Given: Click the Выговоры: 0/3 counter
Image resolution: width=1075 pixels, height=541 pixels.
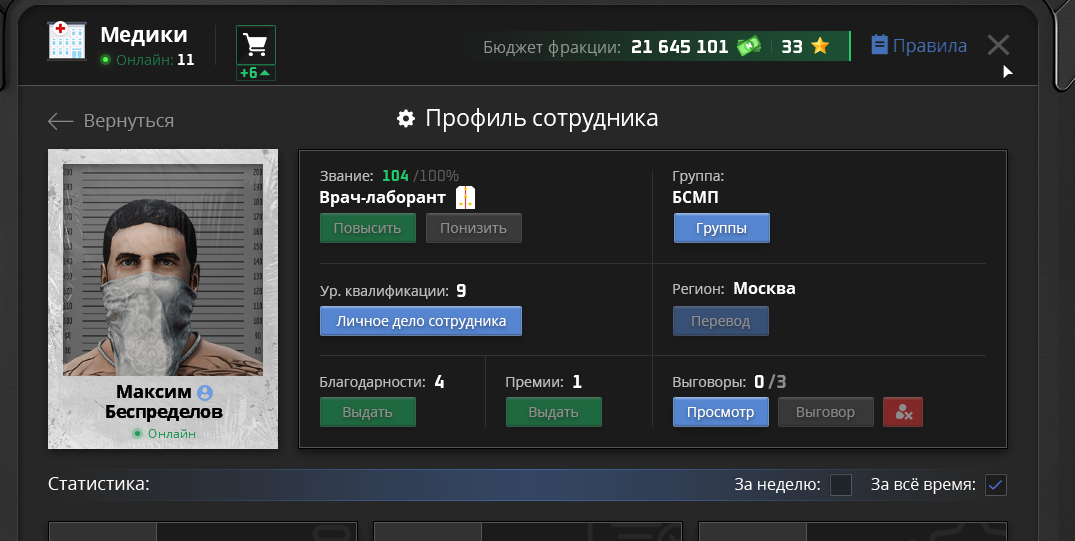Looking at the screenshot, I should click(729, 382).
